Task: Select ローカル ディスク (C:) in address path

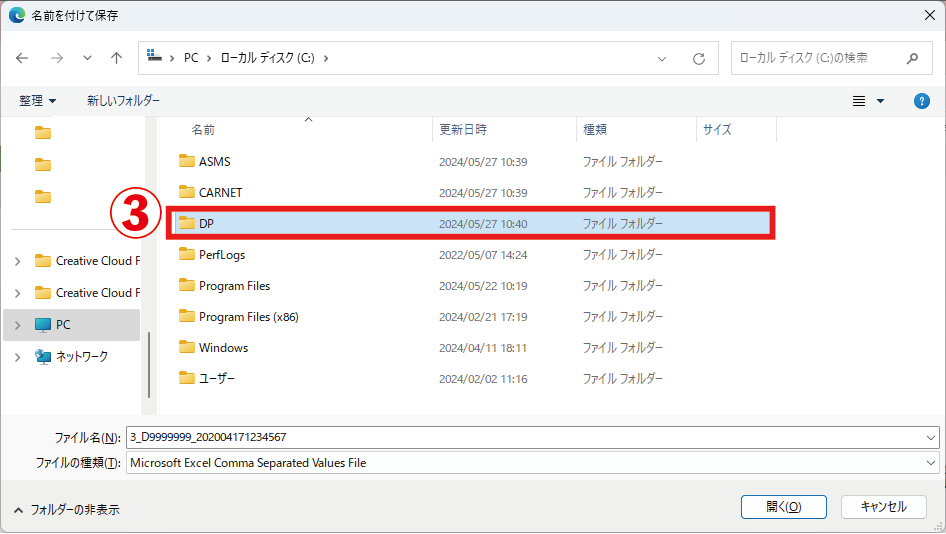Action: tap(267, 58)
